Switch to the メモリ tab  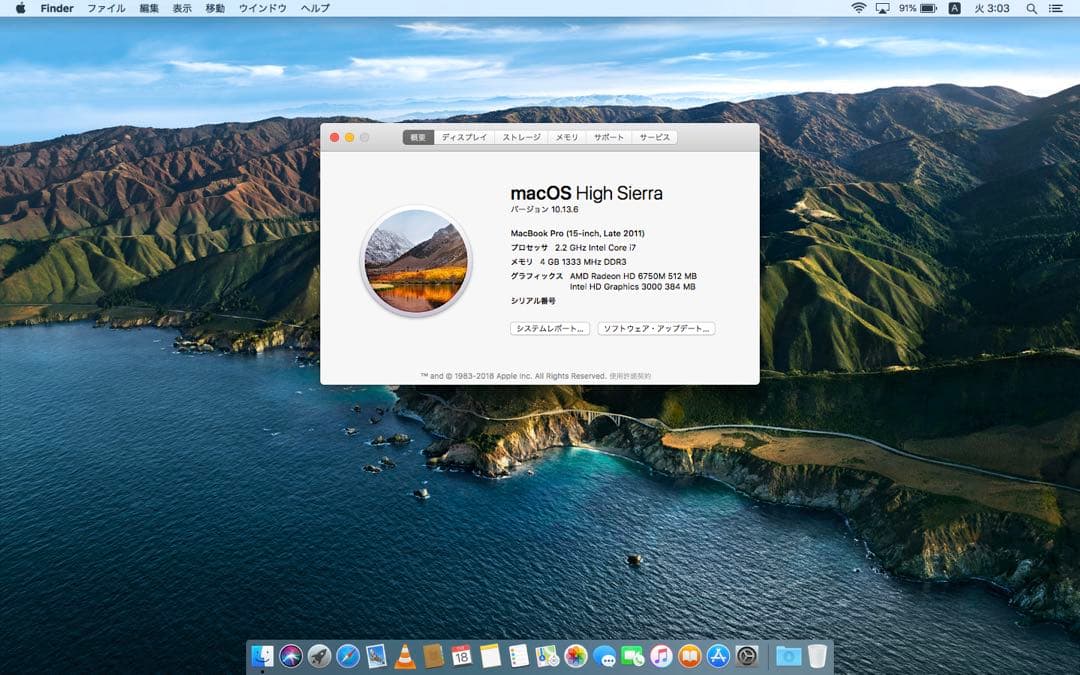tap(567, 138)
